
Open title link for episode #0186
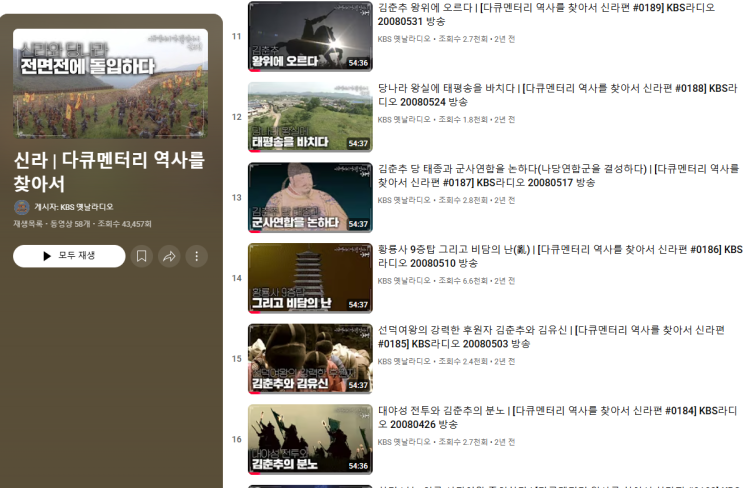560,256
